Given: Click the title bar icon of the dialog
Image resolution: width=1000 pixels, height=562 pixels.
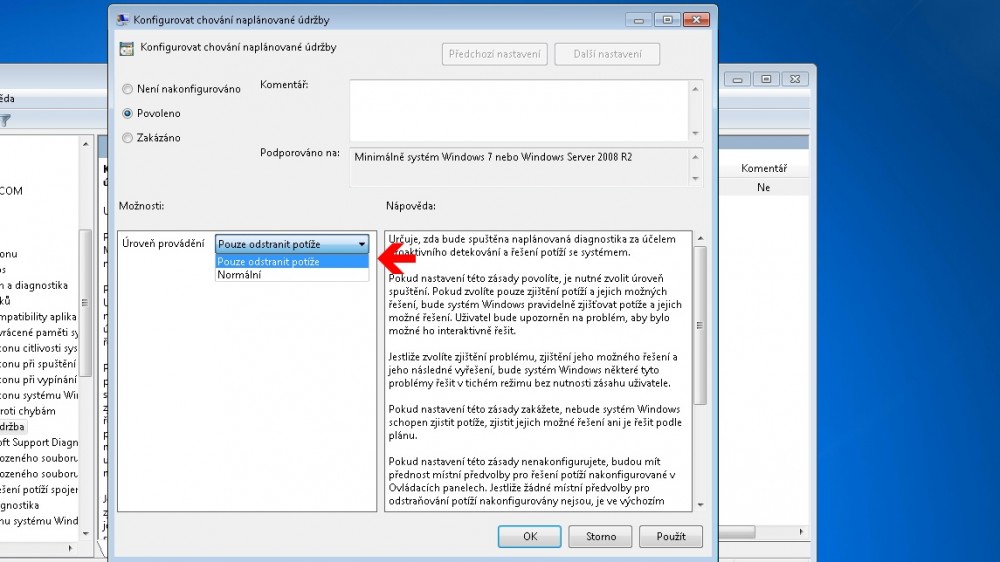Looking at the screenshot, I should coord(121,19).
